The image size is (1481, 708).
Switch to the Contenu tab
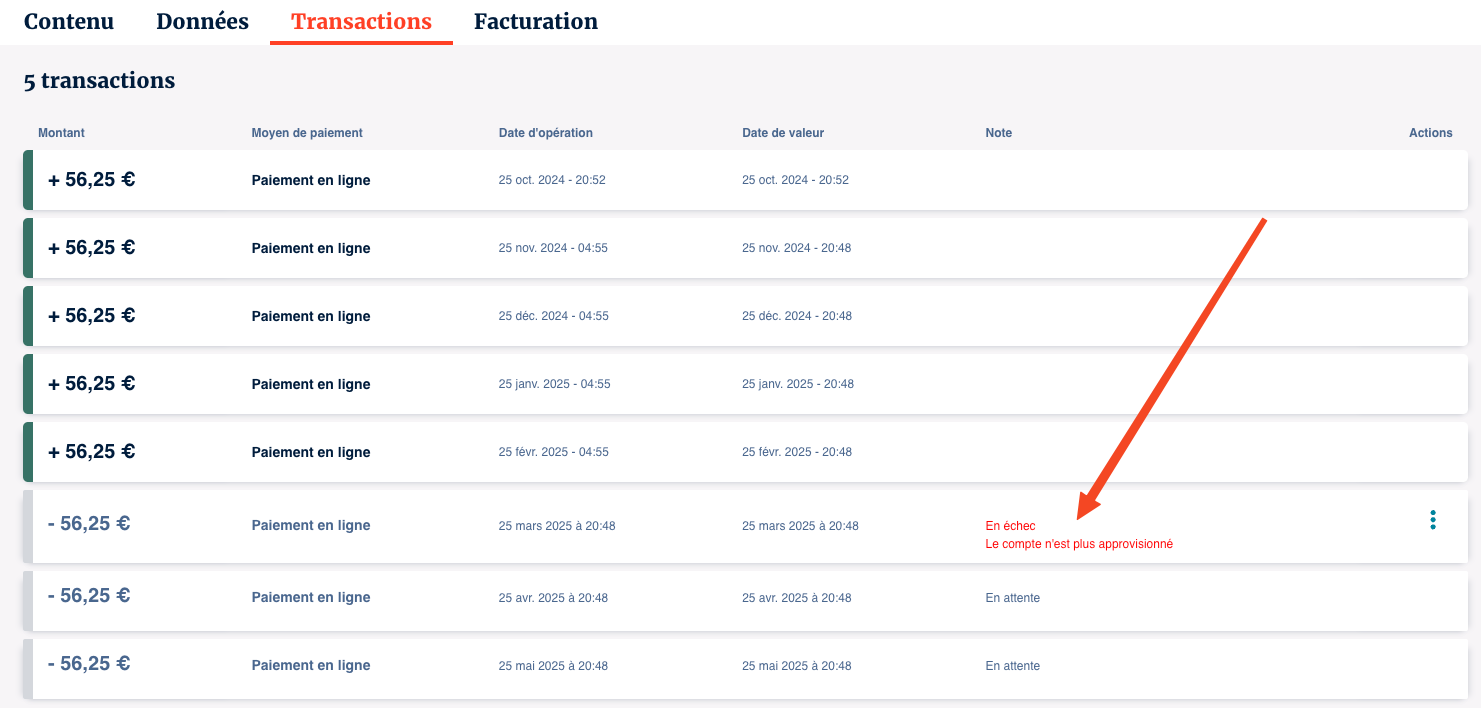[x=69, y=22]
